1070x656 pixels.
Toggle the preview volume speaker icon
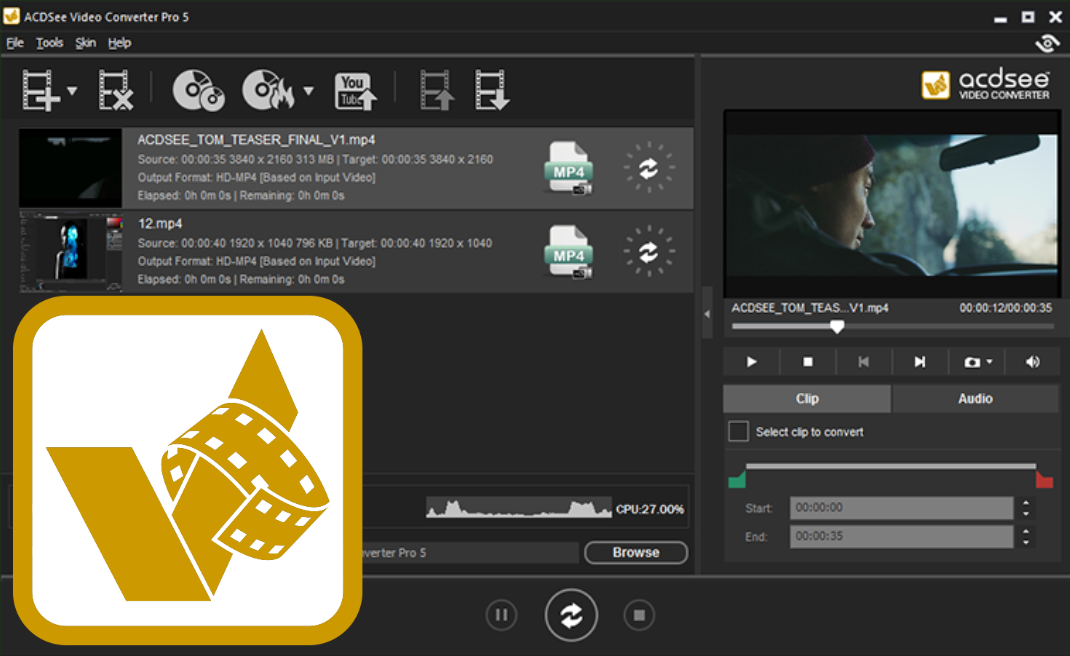(1032, 362)
